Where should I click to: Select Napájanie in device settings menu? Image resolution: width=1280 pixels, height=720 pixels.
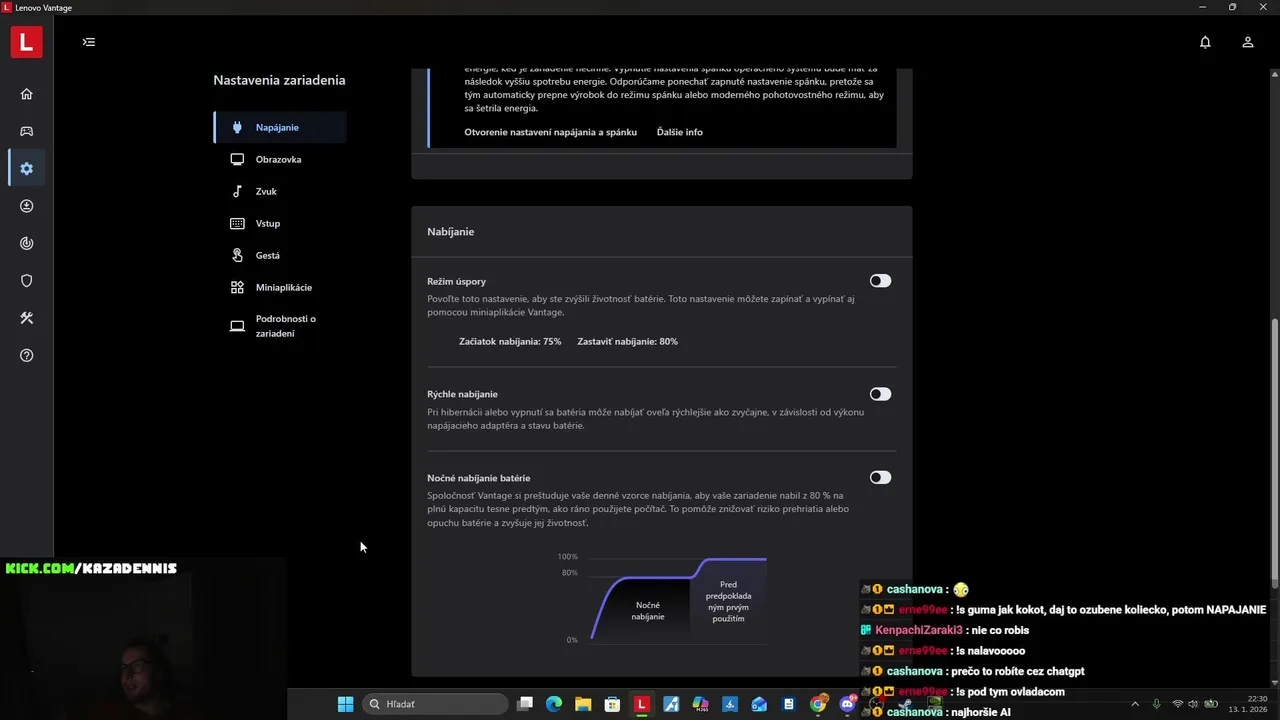[x=280, y=127]
